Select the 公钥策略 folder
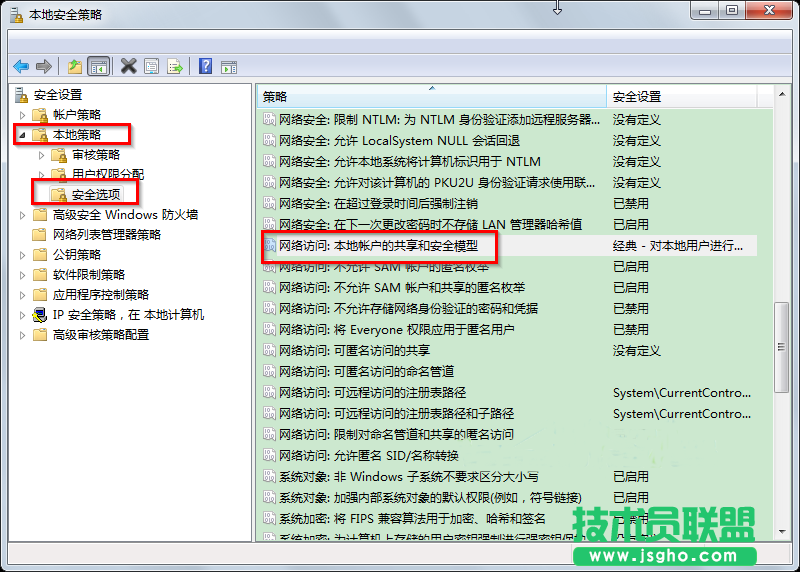The width and height of the screenshot is (800, 572). coord(77,255)
